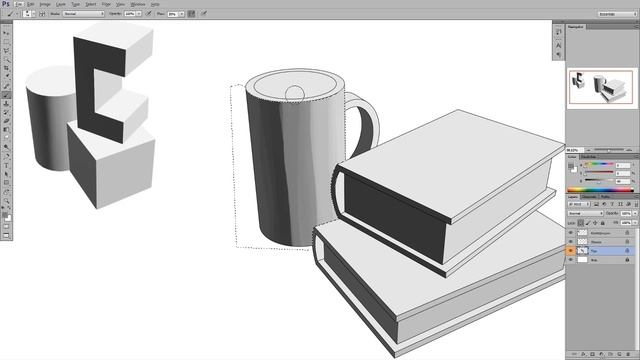Toggle lock transparent pixels in Layers panel
This screenshot has height=360, width=640.
(x=580, y=223)
